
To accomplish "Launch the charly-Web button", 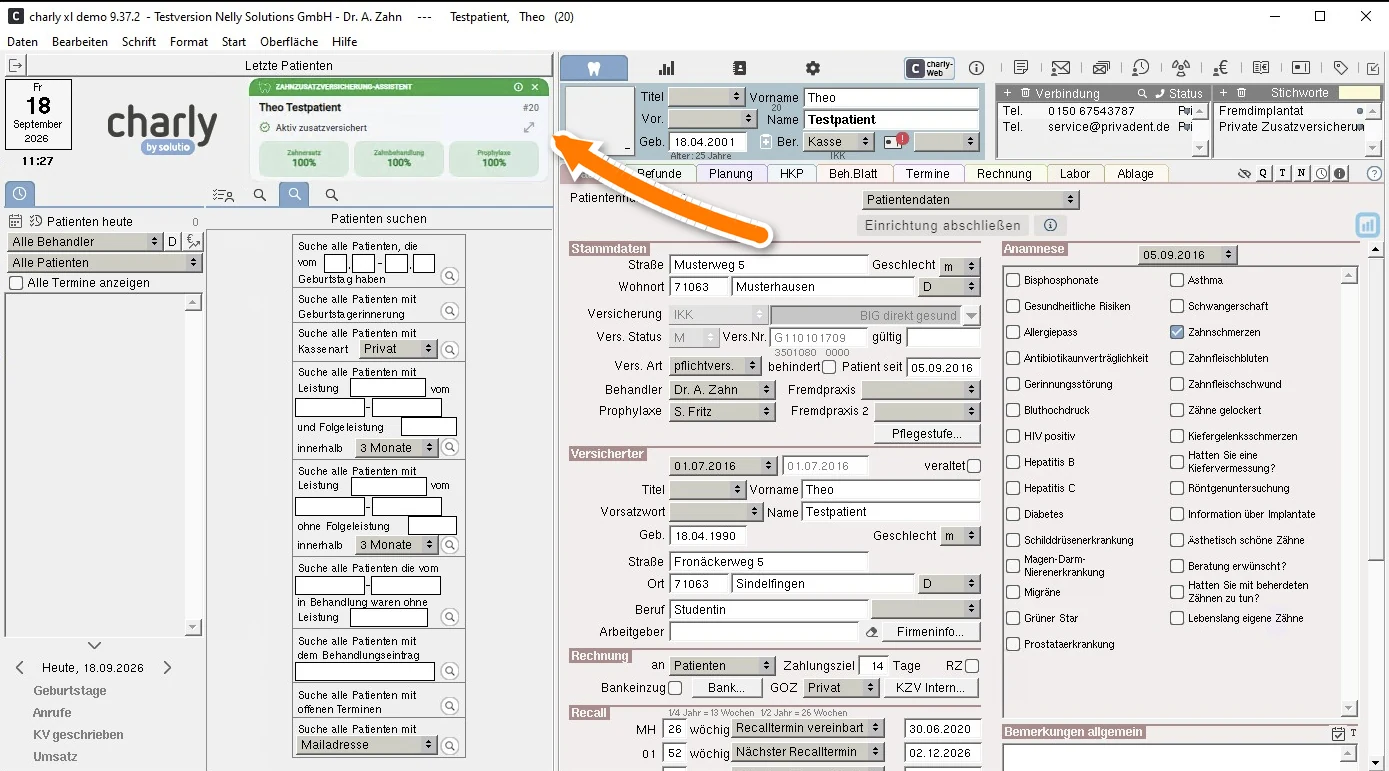I will point(930,68).
